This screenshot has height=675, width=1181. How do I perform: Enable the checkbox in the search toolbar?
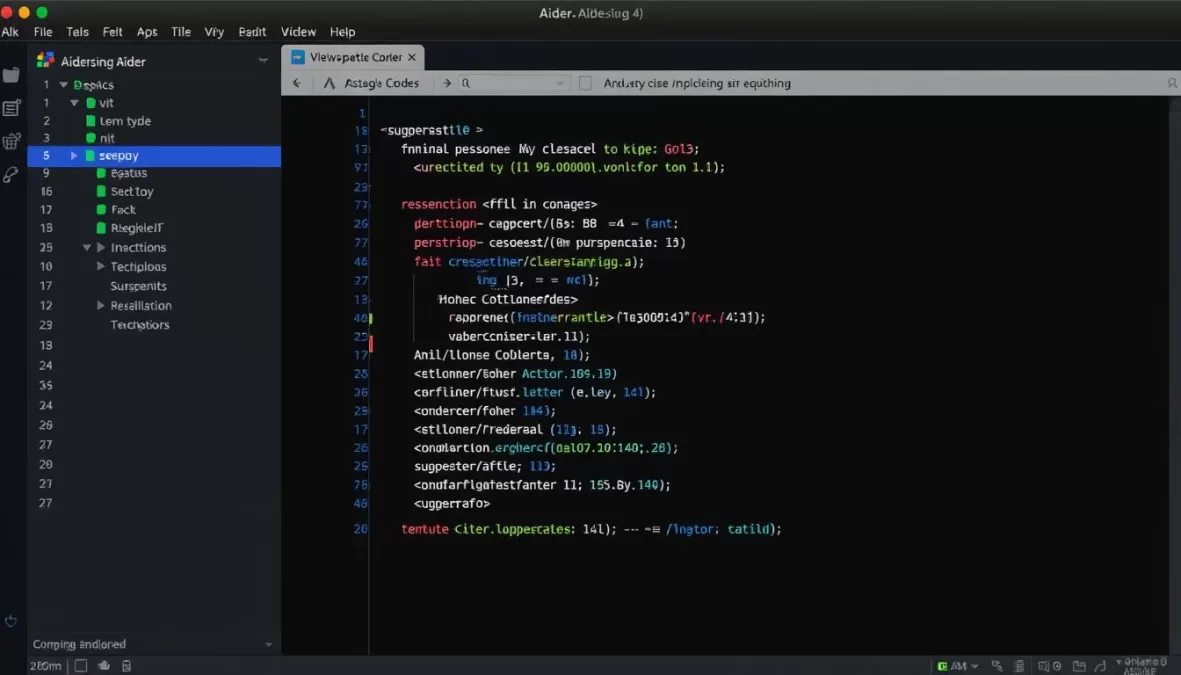coord(585,84)
